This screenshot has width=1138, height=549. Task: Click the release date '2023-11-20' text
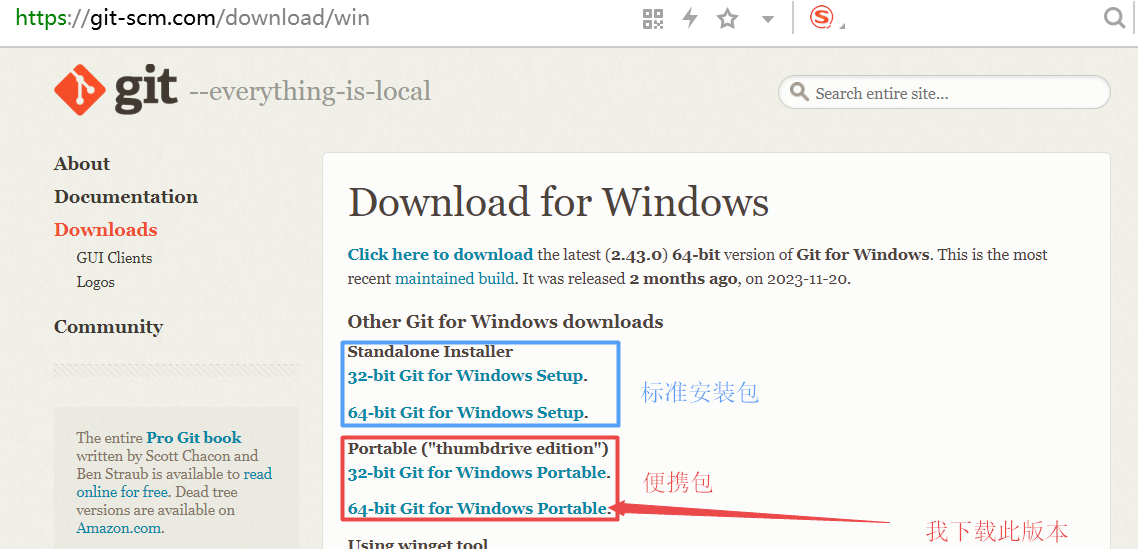click(x=807, y=278)
